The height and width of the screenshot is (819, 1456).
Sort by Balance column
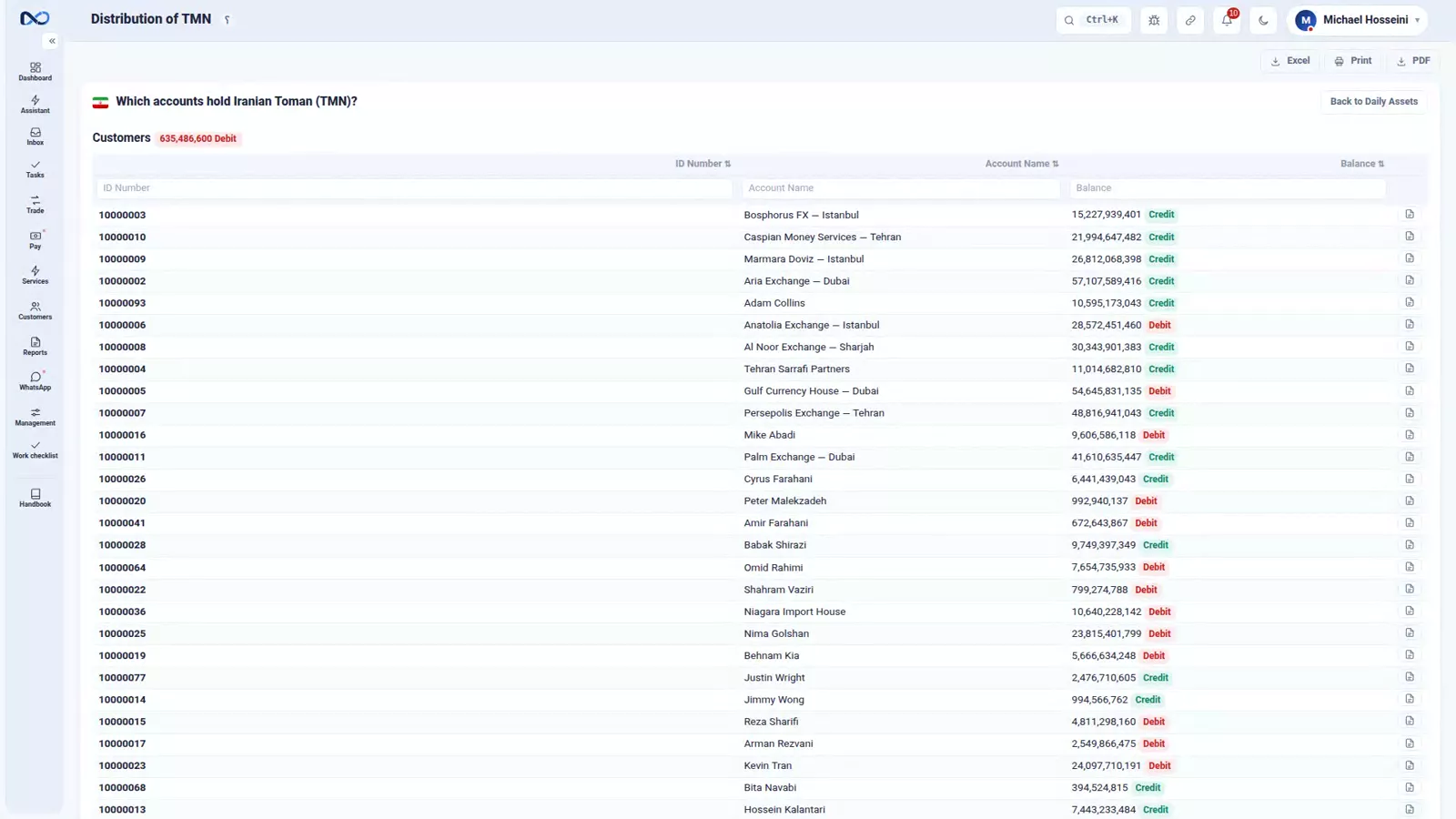pyautogui.click(x=1361, y=164)
